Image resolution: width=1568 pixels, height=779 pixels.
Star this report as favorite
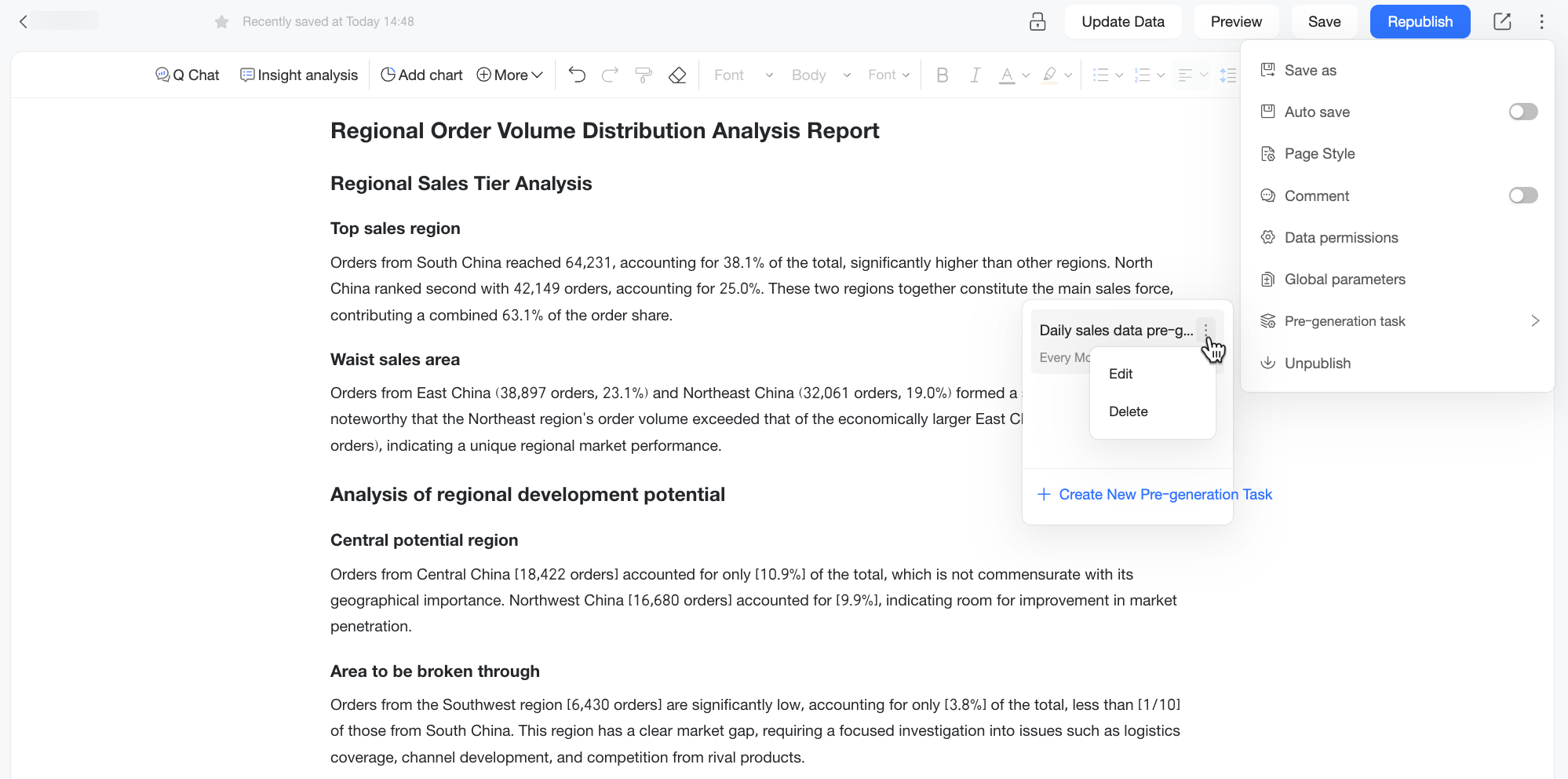[x=222, y=22]
